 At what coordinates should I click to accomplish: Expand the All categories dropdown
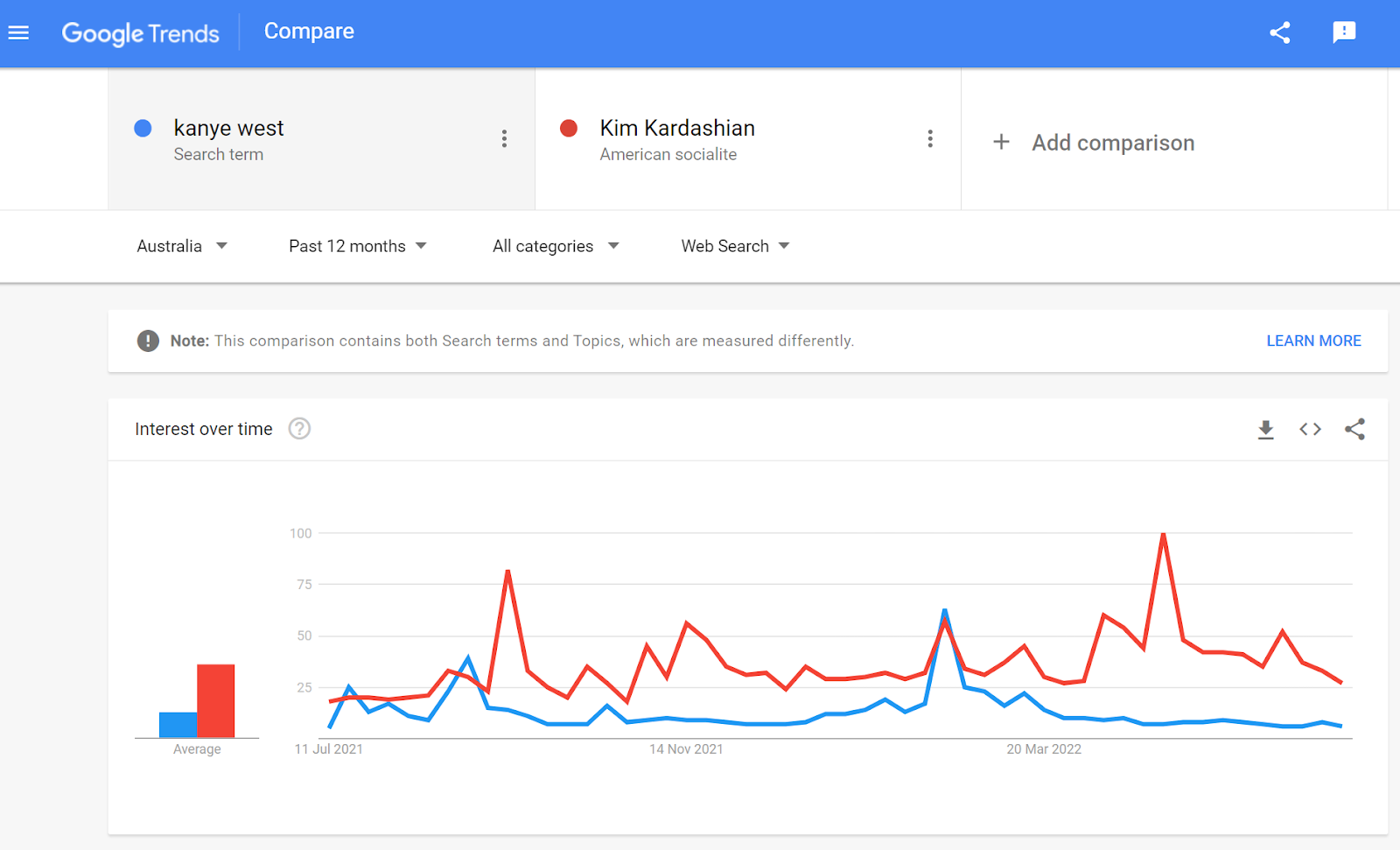click(x=556, y=246)
